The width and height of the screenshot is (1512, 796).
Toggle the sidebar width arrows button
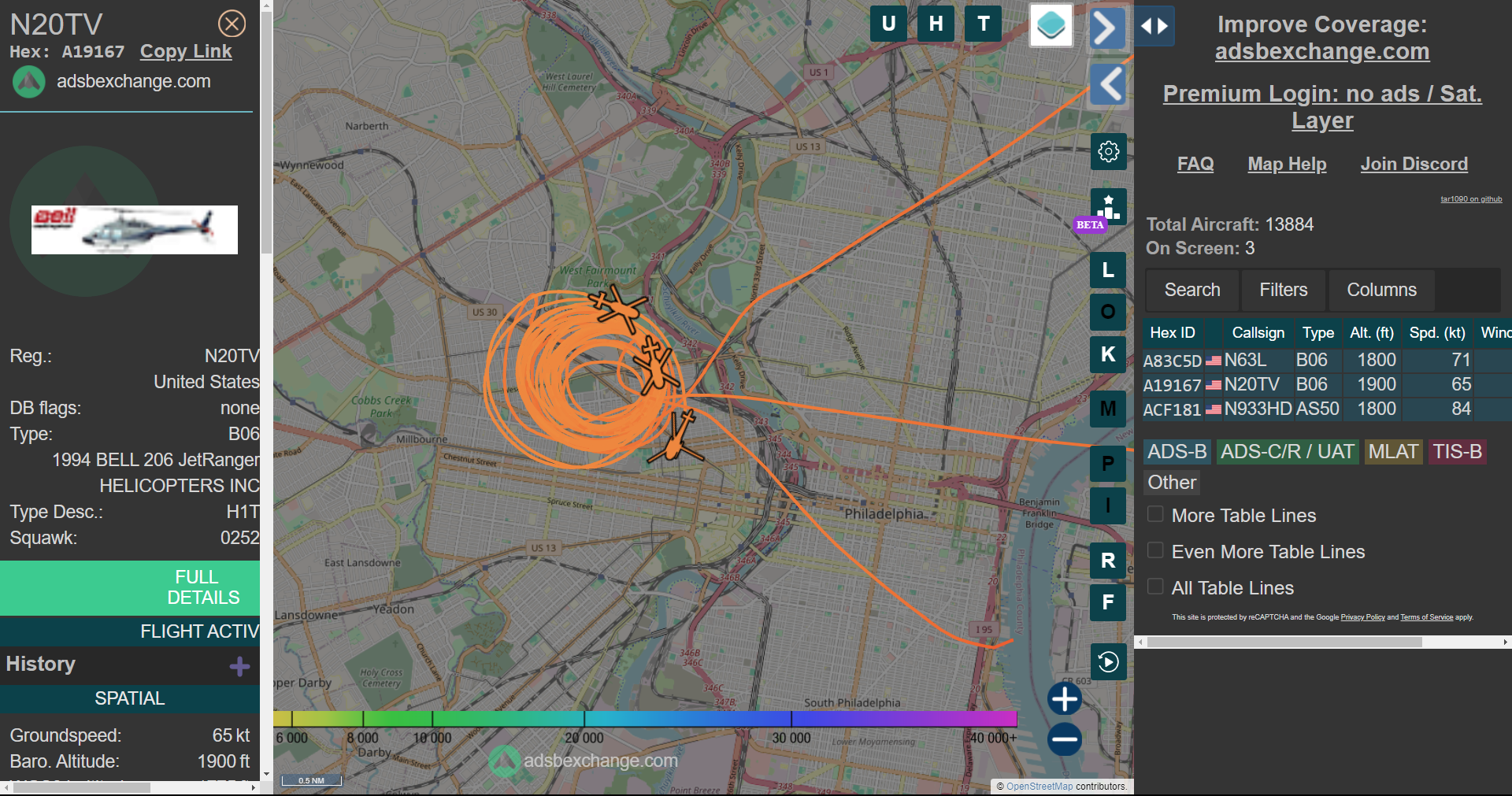(1154, 26)
